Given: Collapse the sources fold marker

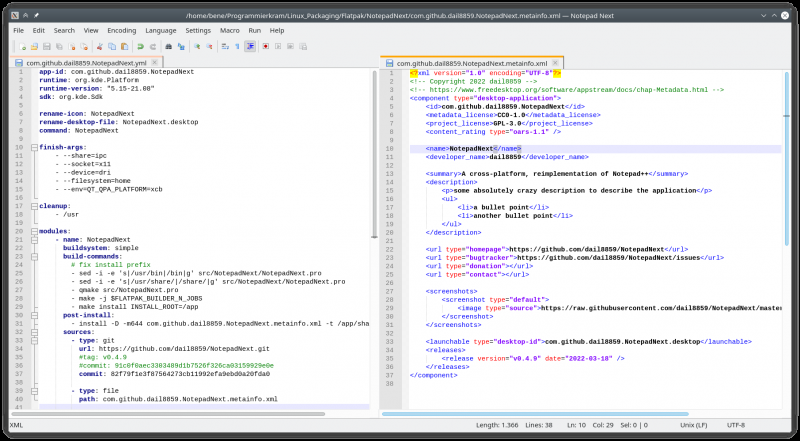Looking at the screenshot, I should click(34, 332).
